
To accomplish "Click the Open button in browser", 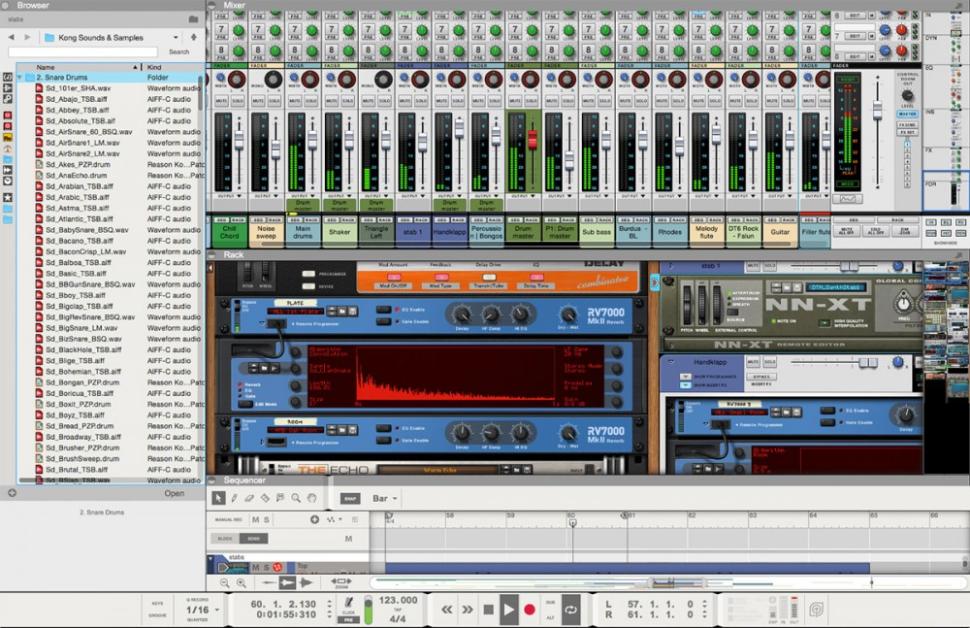I will (174, 493).
